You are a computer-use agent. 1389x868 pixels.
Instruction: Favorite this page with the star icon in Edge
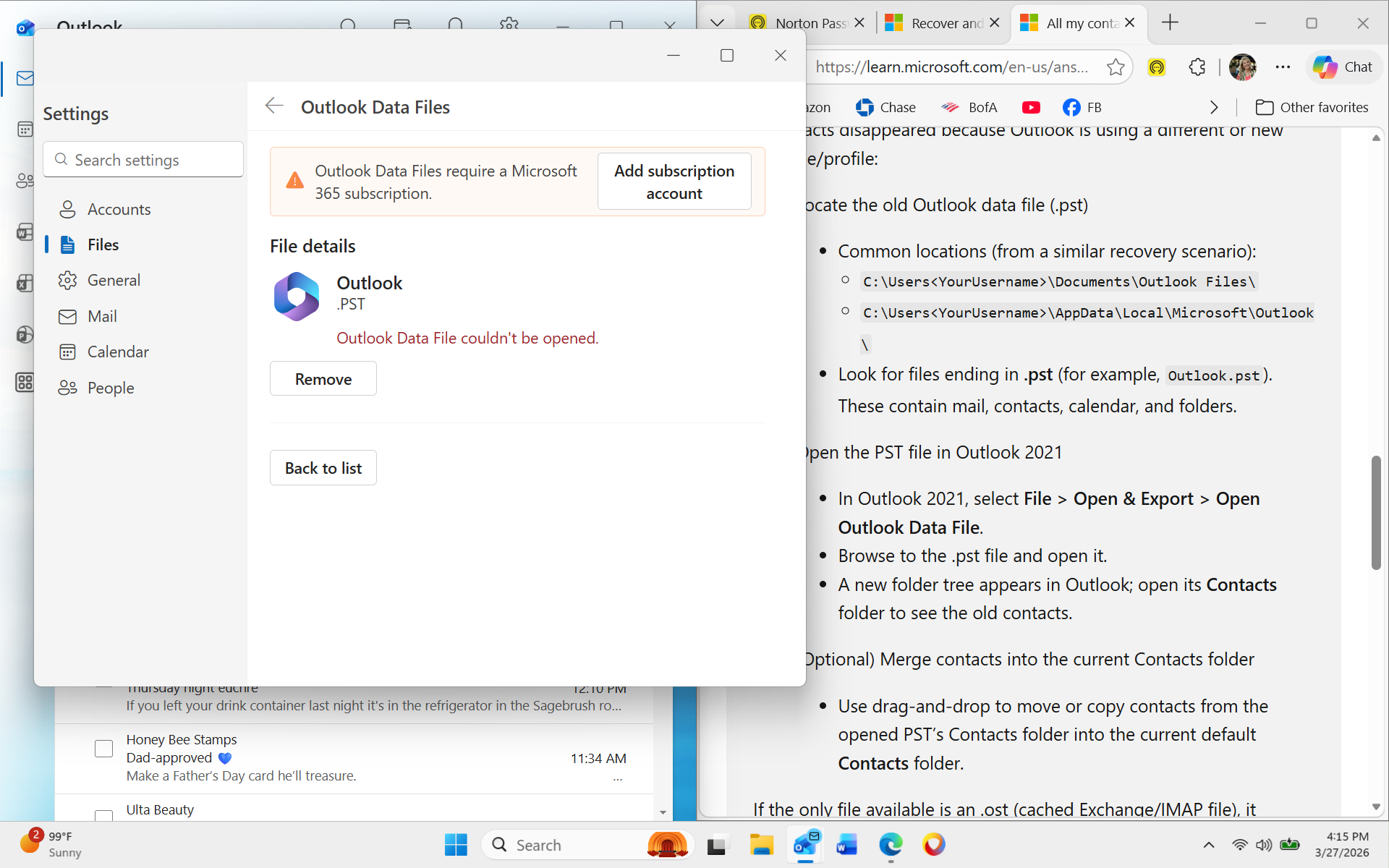click(x=1116, y=67)
